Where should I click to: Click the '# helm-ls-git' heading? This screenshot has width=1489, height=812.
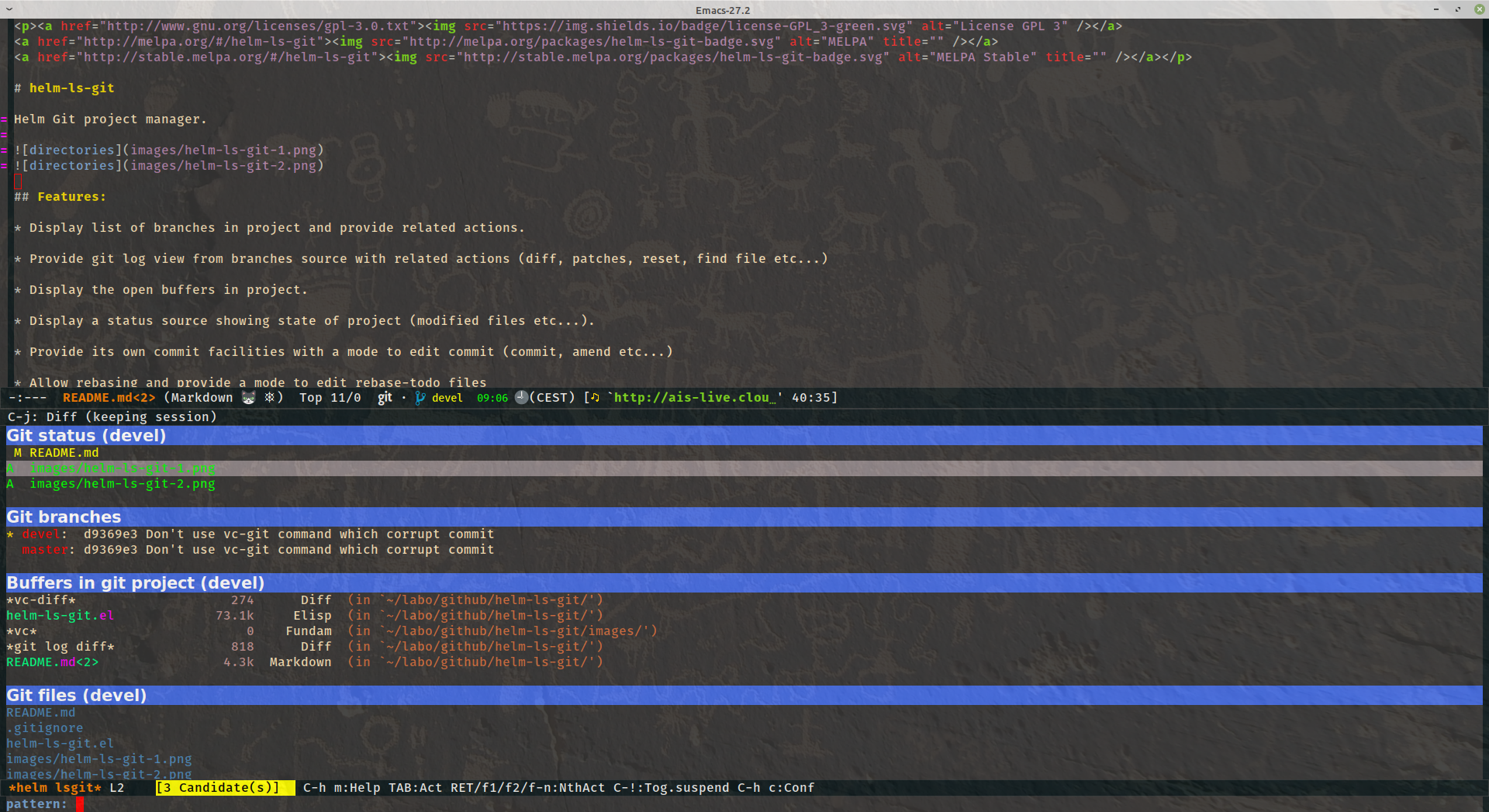coord(64,88)
